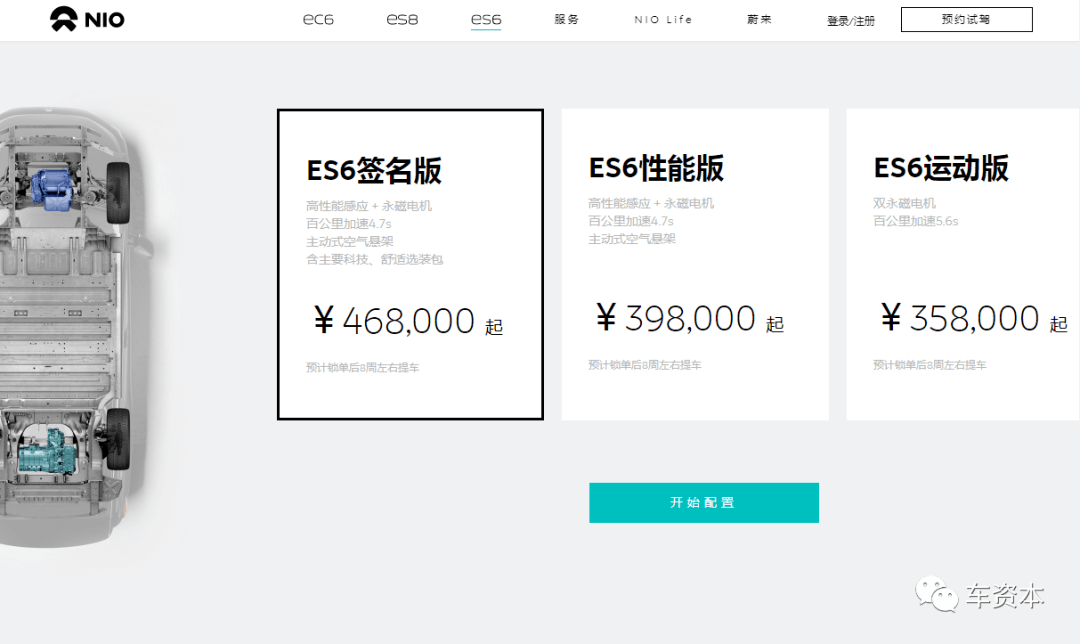
Task: Click 主动式空气悬架 under ES6性能版
Action: click(x=632, y=239)
